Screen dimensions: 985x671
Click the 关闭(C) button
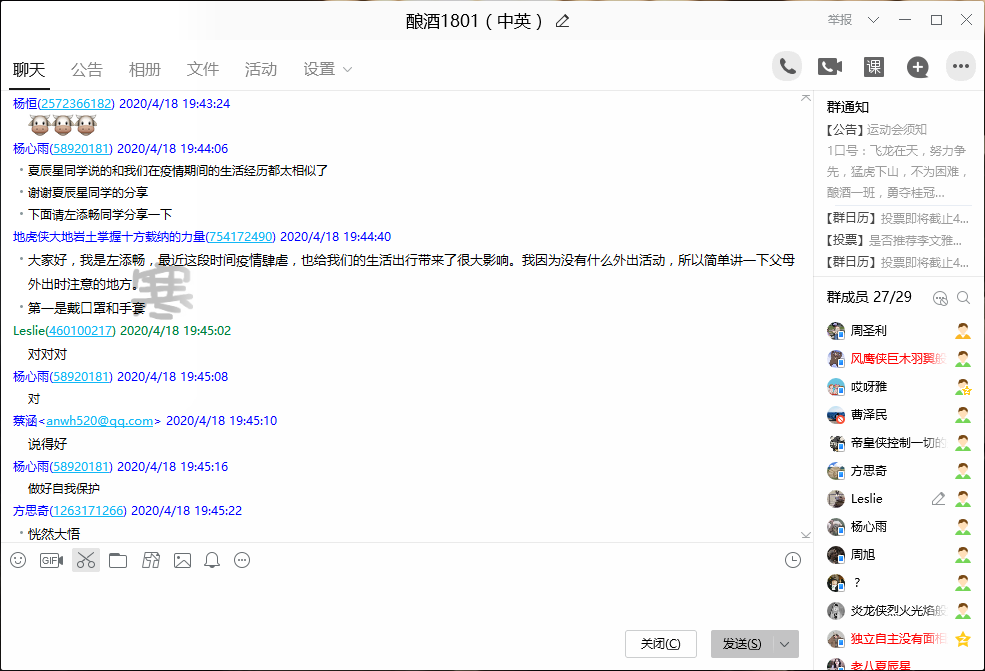tap(660, 644)
